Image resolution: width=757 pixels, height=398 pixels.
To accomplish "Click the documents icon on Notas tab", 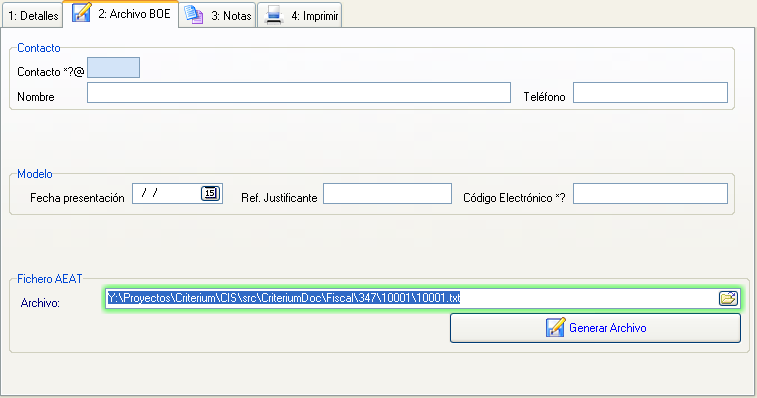I will tap(194, 14).
